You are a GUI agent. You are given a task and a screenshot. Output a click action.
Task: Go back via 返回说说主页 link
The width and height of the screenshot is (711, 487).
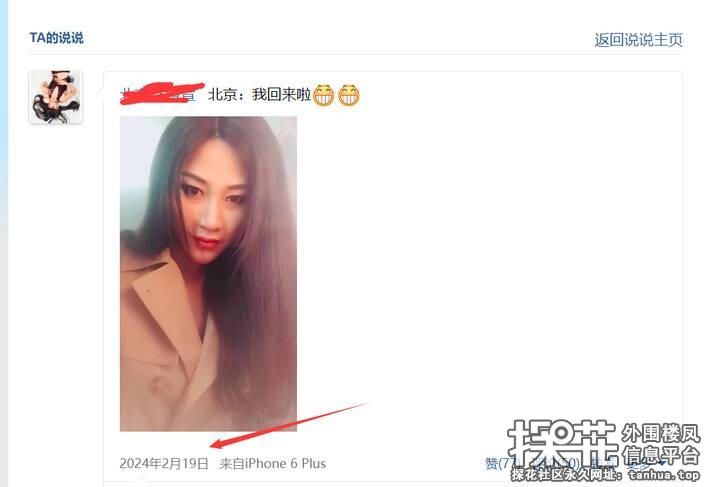pos(638,40)
